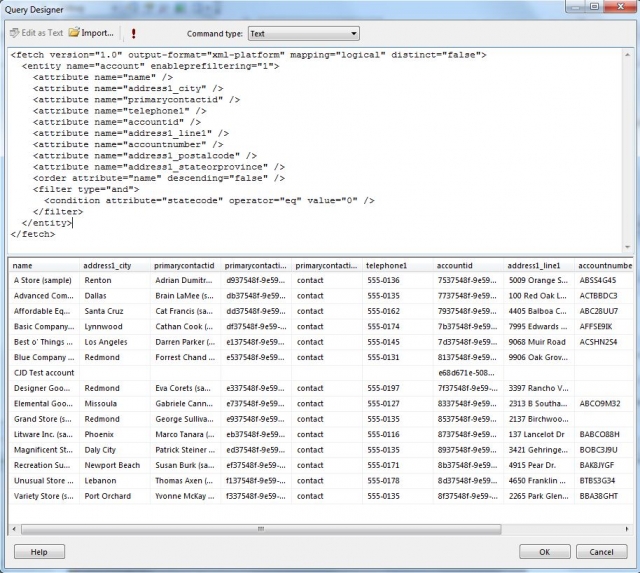Select the address1_city column header
The image size is (640, 573).
point(115,266)
